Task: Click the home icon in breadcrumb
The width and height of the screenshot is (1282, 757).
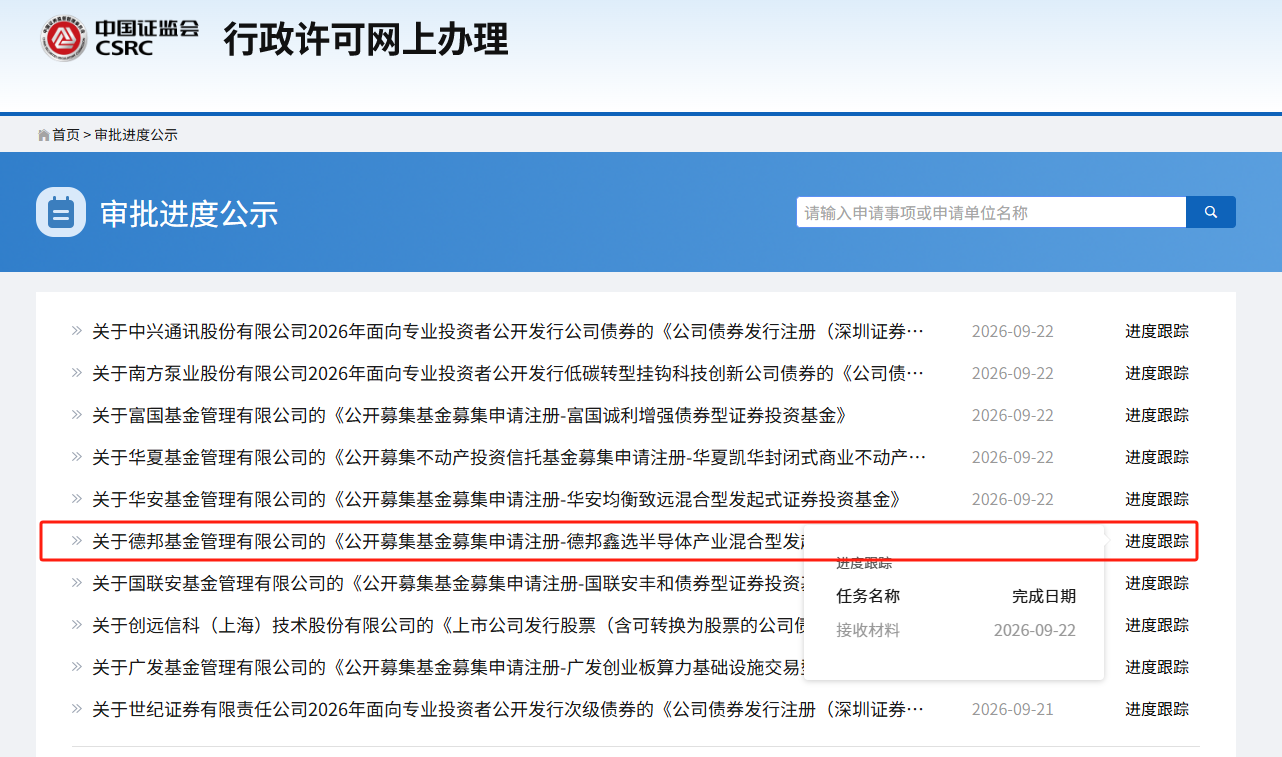Action: [x=44, y=135]
